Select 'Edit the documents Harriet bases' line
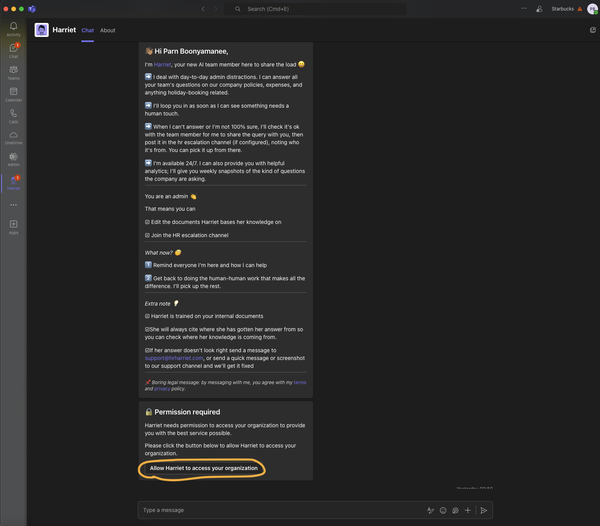The image size is (600, 526). (216, 222)
